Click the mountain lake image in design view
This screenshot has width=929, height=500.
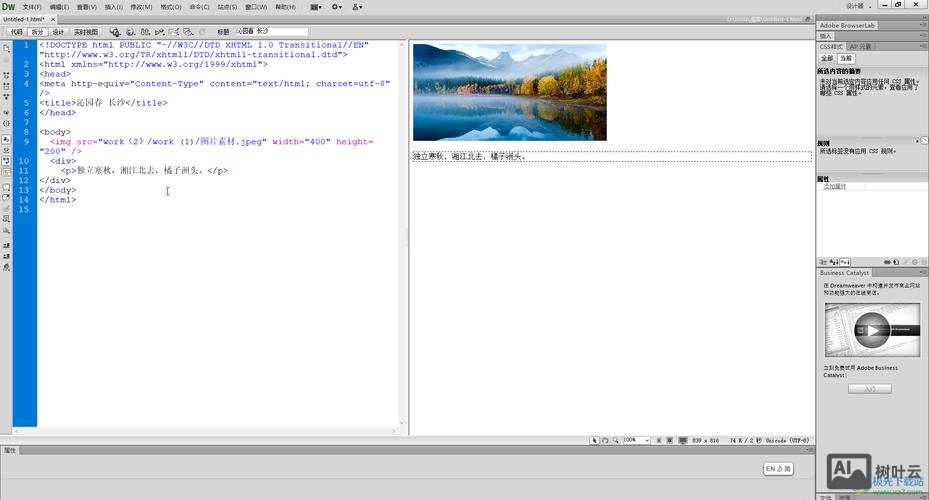point(510,92)
